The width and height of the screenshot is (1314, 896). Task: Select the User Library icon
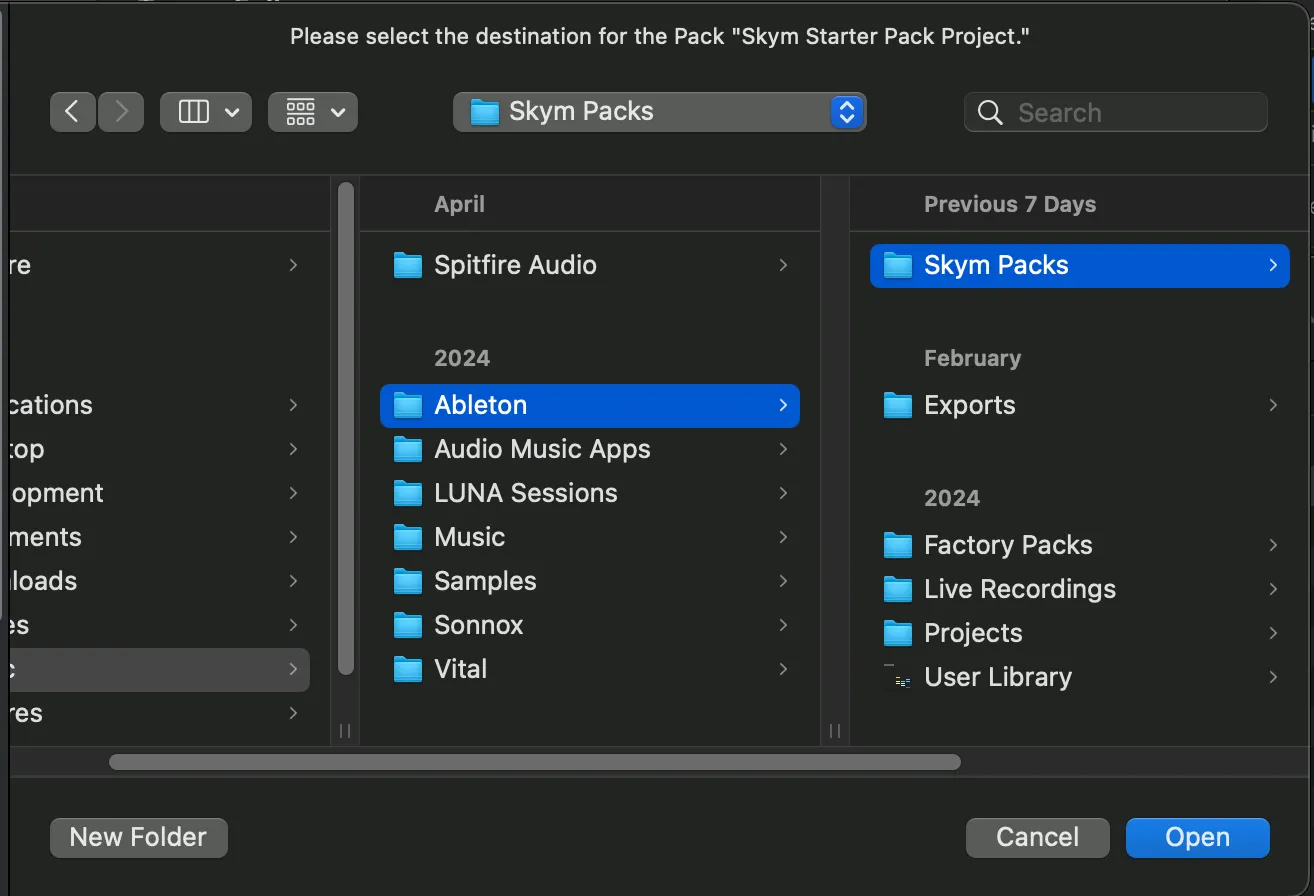[x=898, y=677]
